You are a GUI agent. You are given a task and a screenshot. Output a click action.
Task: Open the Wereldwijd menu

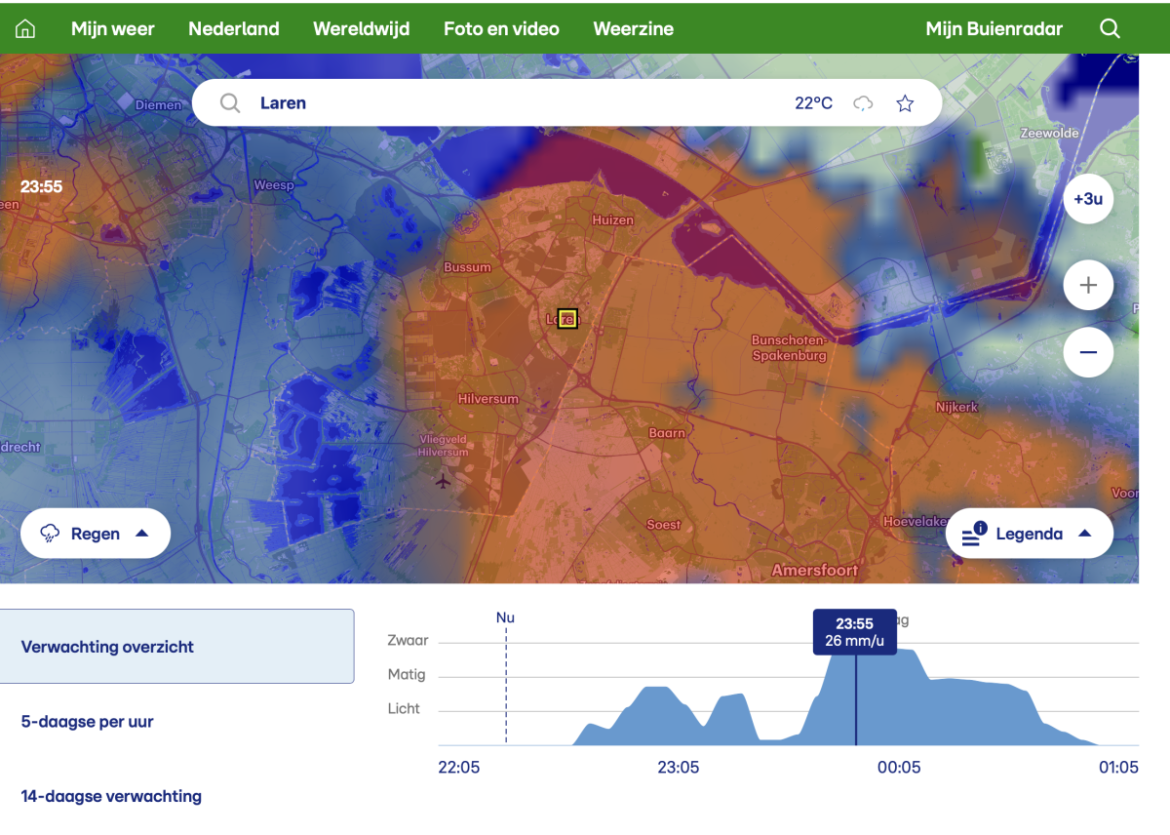click(361, 28)
